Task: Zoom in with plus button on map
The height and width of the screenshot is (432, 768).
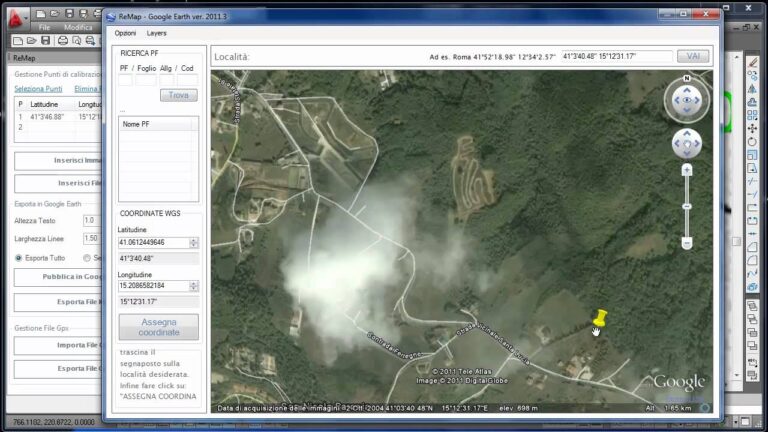Action: tap(687, 170)
